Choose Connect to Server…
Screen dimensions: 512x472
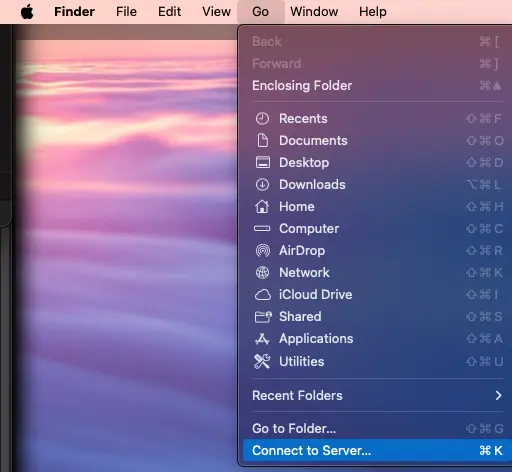coord(377,451)
